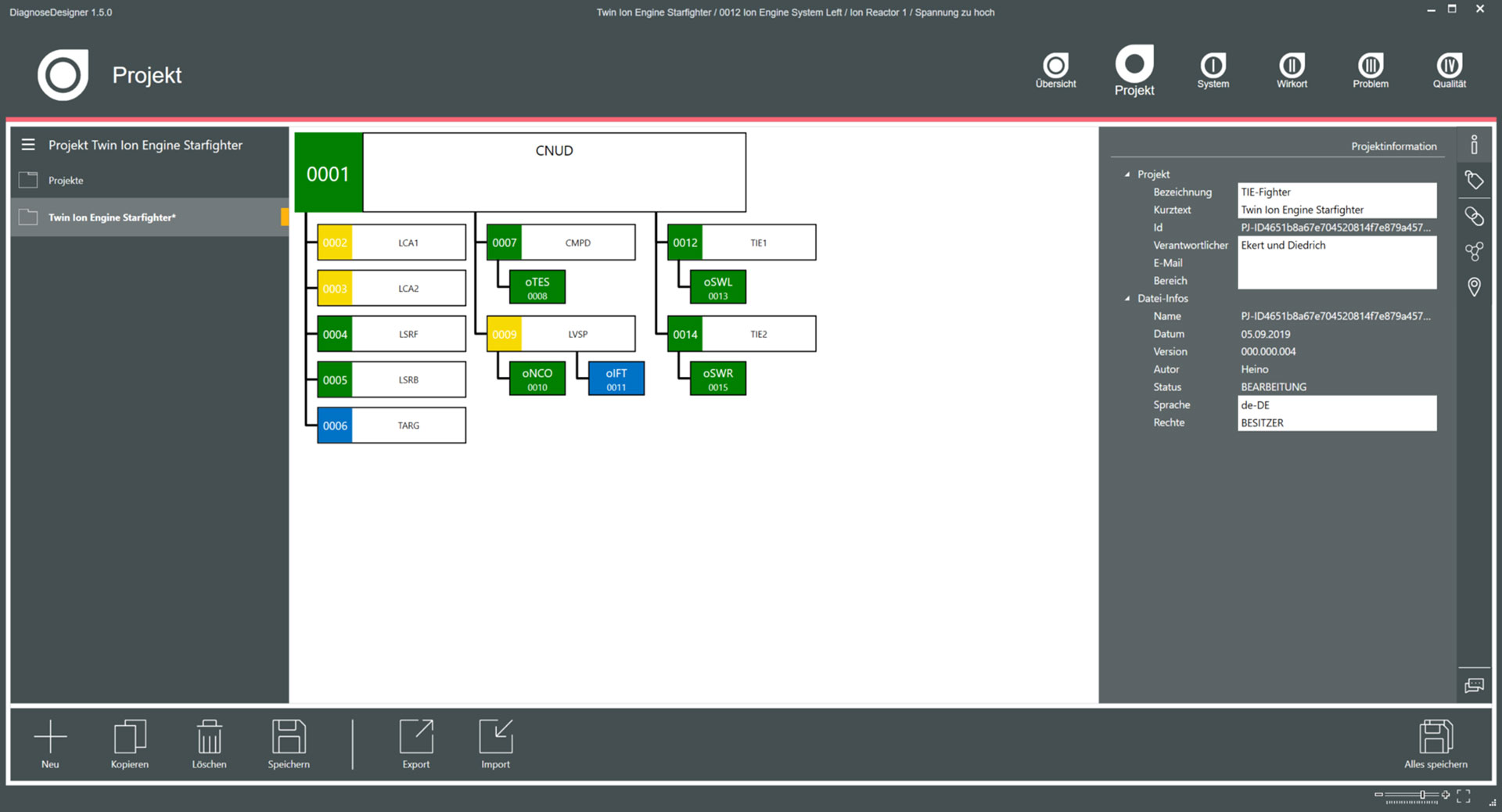Image resolution: width=1502 pixels, height=812 pixels.
Task: Open the hamburger menu in project panel
Action: (x=28, y=145)
